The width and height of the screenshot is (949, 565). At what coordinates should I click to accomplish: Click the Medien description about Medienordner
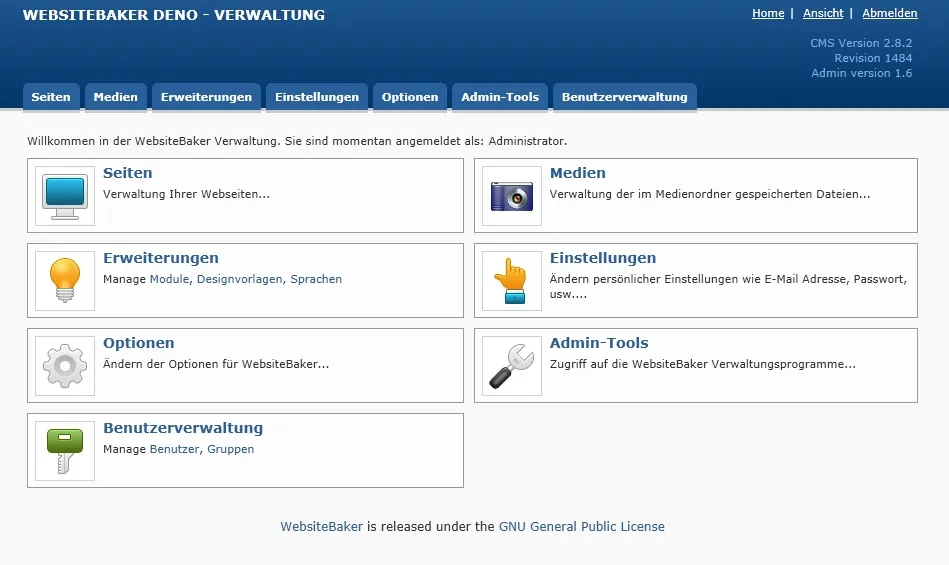(x=710, y=194)
